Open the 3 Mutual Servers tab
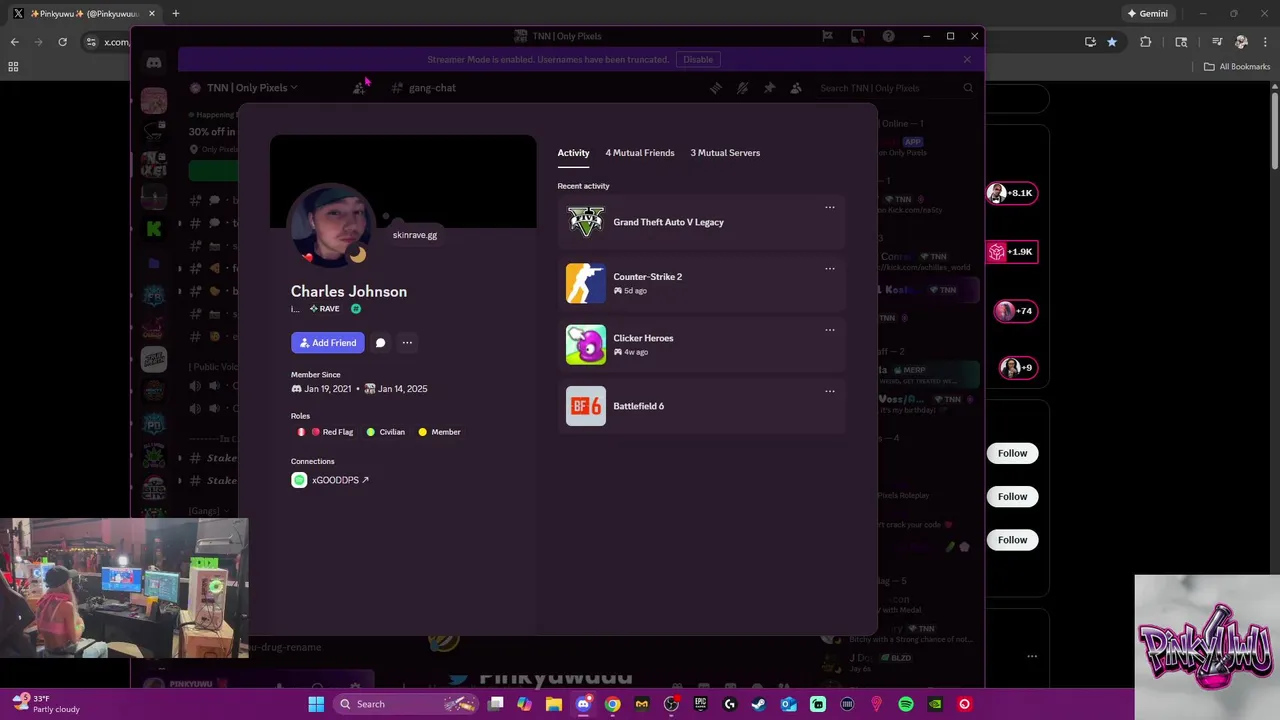 click(725, 153)
